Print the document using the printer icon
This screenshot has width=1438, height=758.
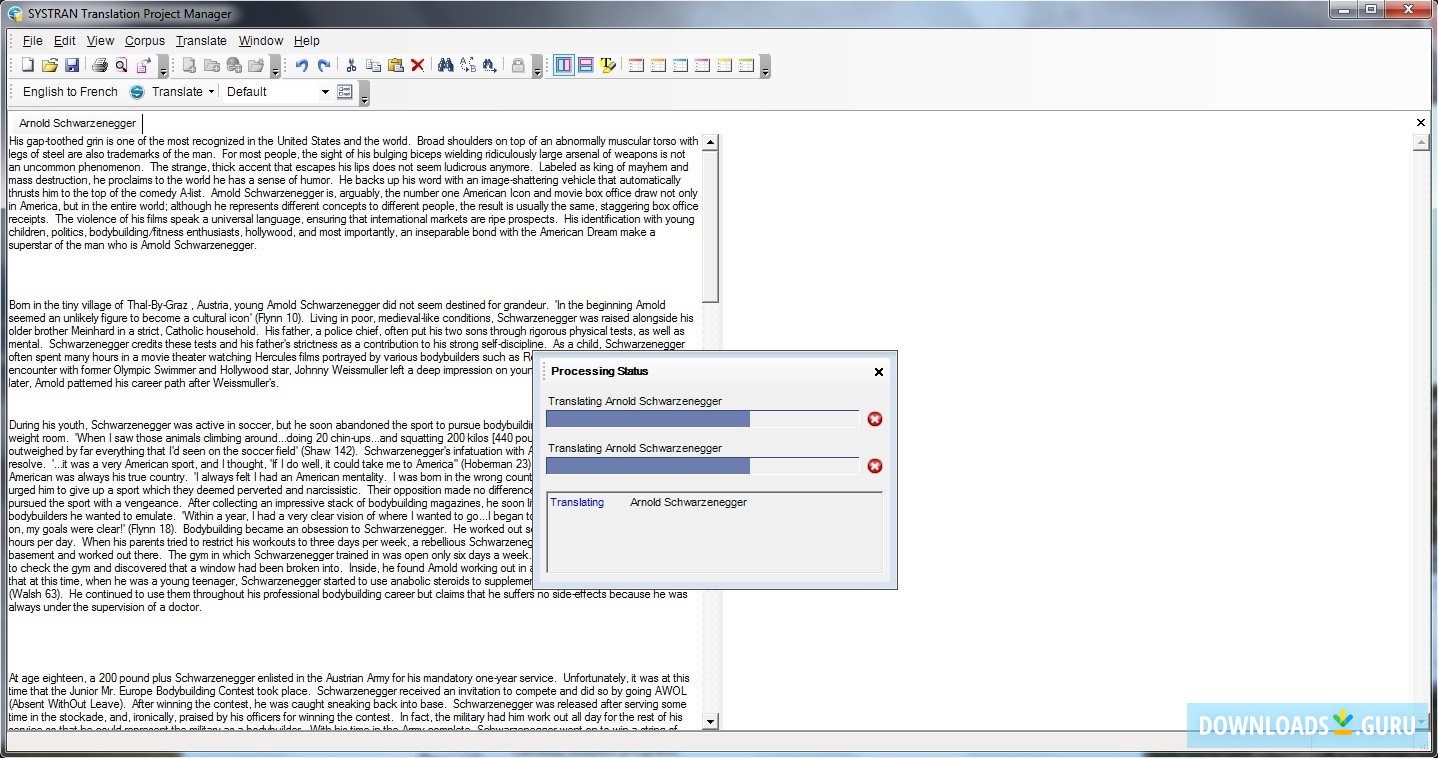tap(99, 66)
